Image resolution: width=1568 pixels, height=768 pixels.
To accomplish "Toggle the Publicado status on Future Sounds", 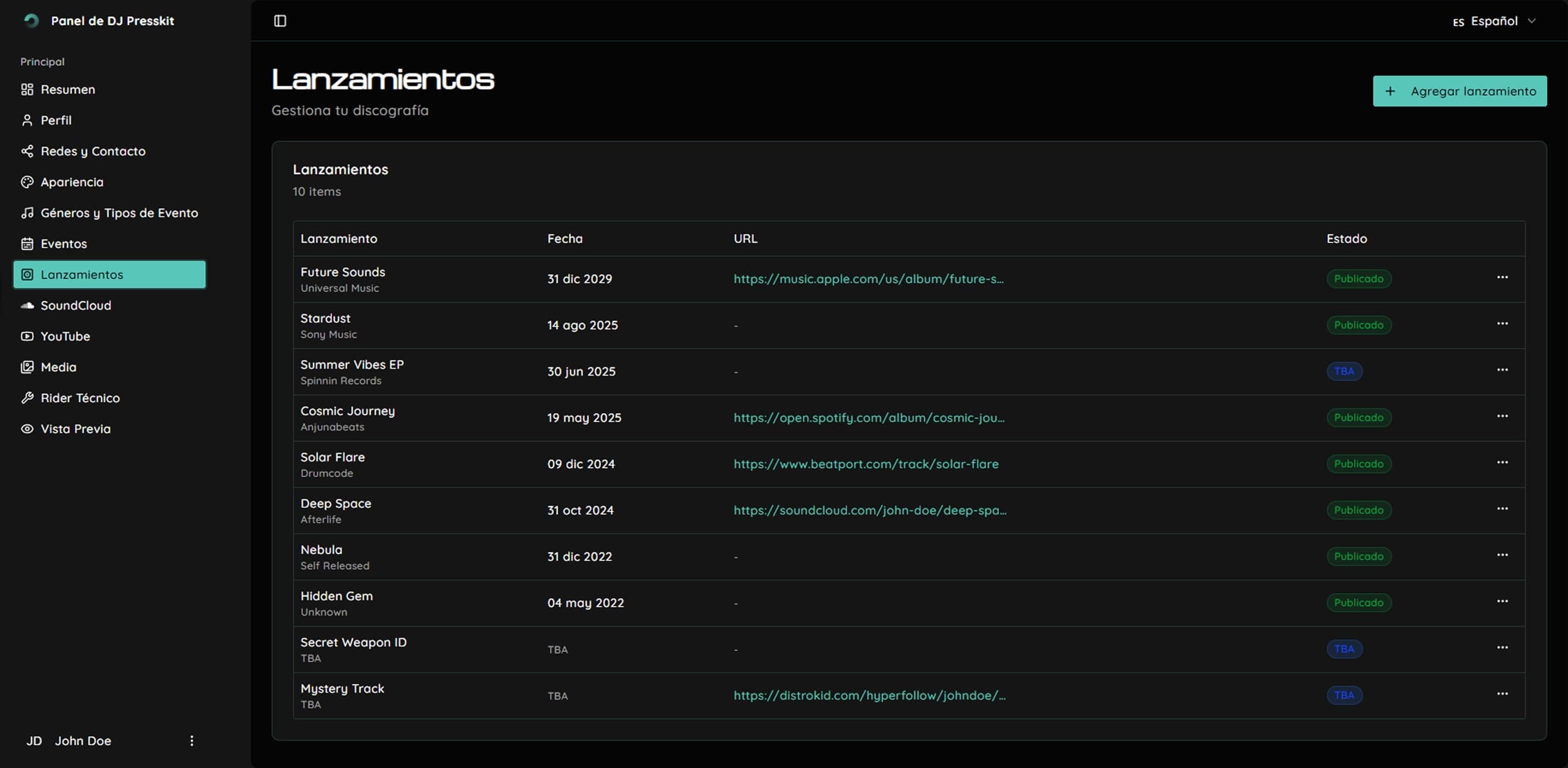I will 1358,278.
